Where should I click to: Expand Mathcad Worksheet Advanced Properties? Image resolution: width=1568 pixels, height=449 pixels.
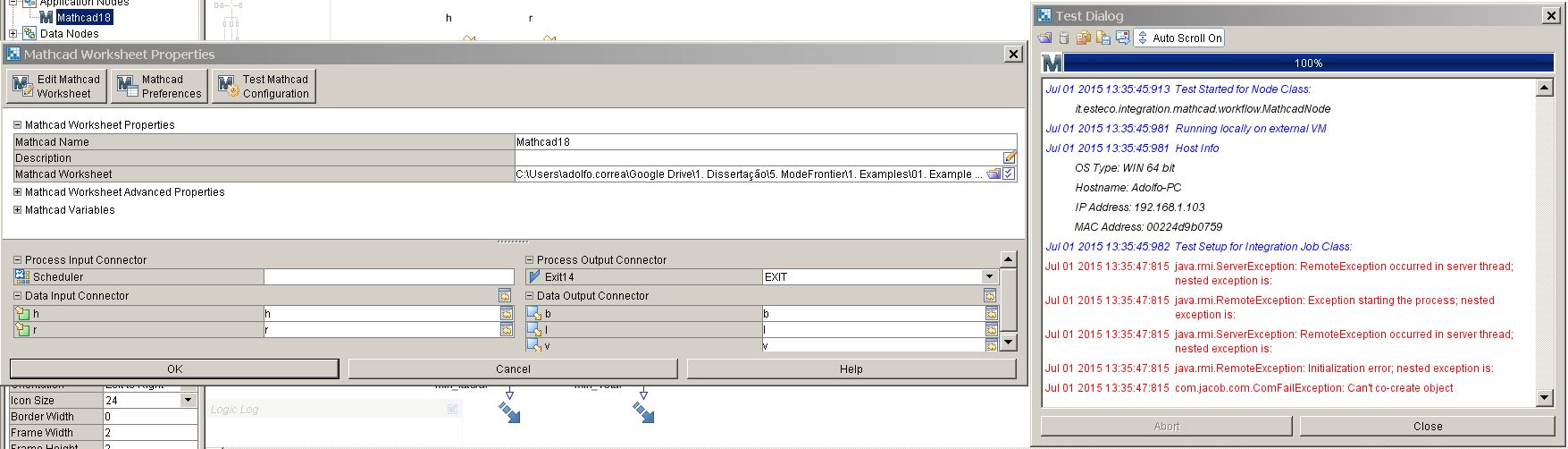tap(17, 192)
